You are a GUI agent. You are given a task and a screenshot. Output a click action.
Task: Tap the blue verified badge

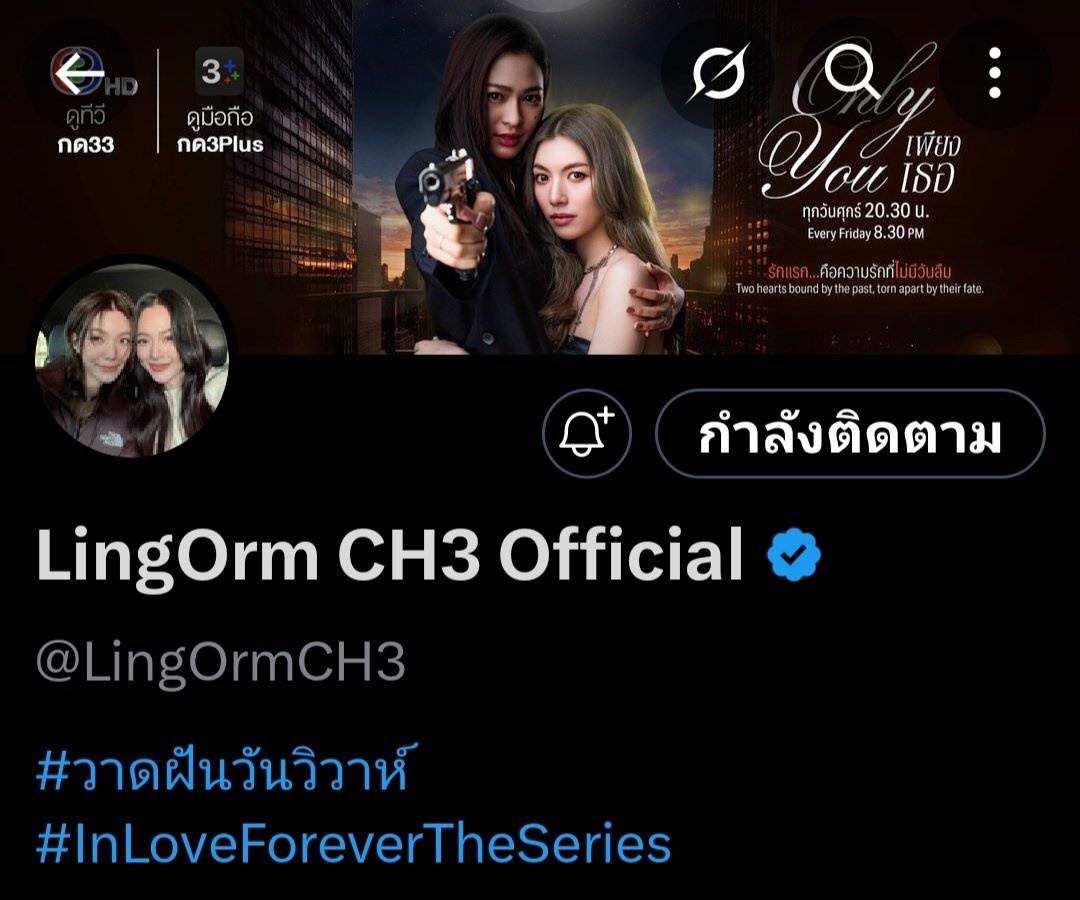point(793,554)
